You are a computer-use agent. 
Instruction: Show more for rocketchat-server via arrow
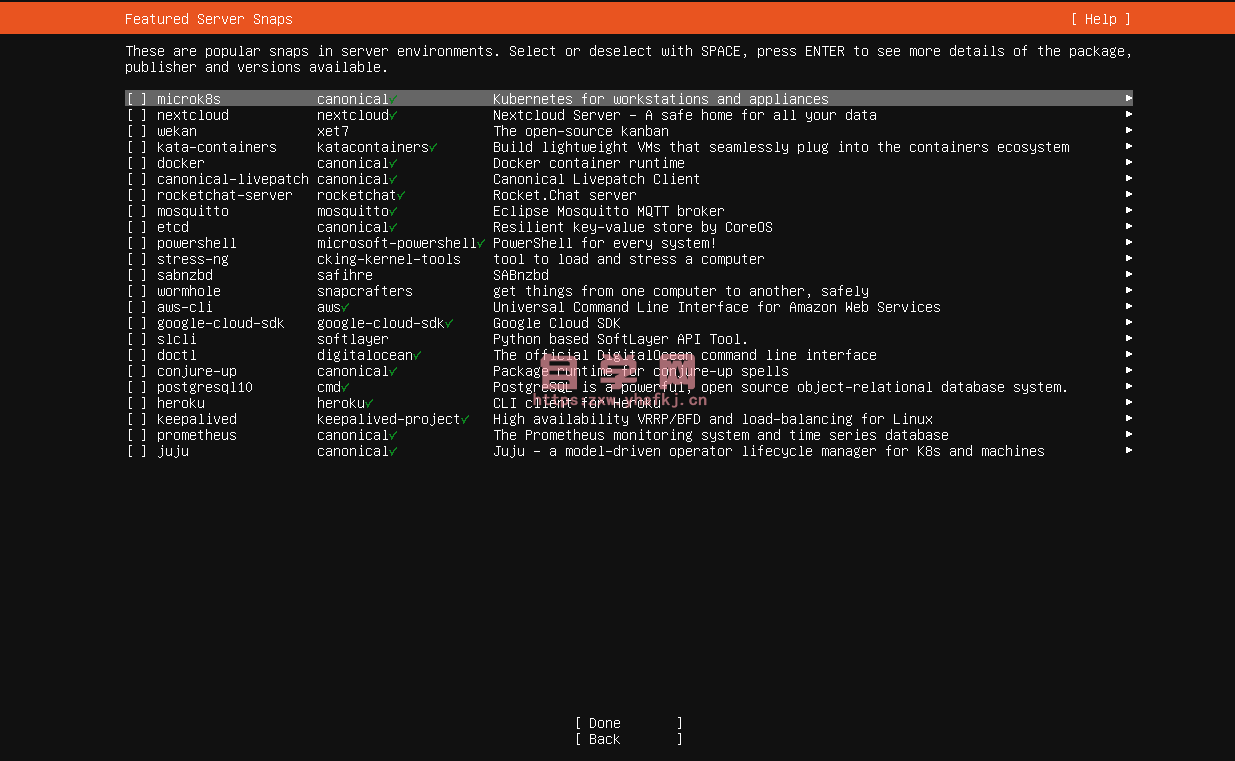pos(1128,195)
